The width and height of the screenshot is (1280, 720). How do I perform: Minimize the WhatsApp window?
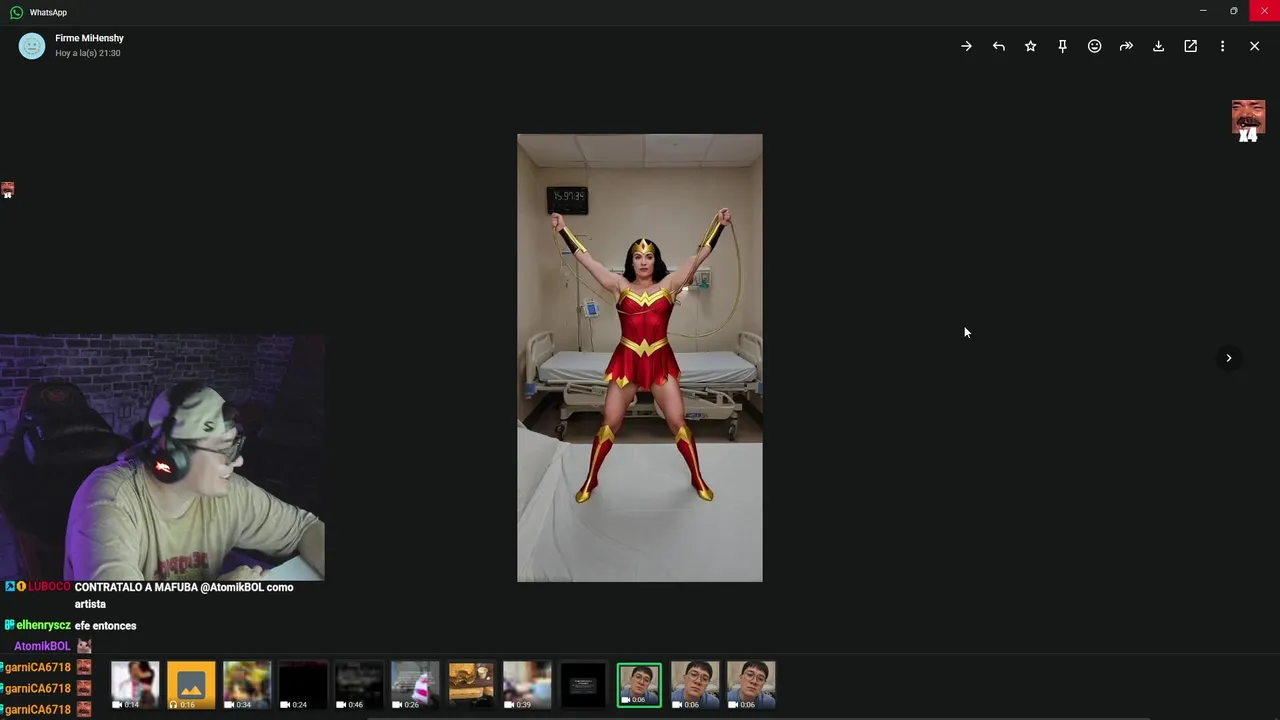pyautogui.click(x=1203, y=11)
